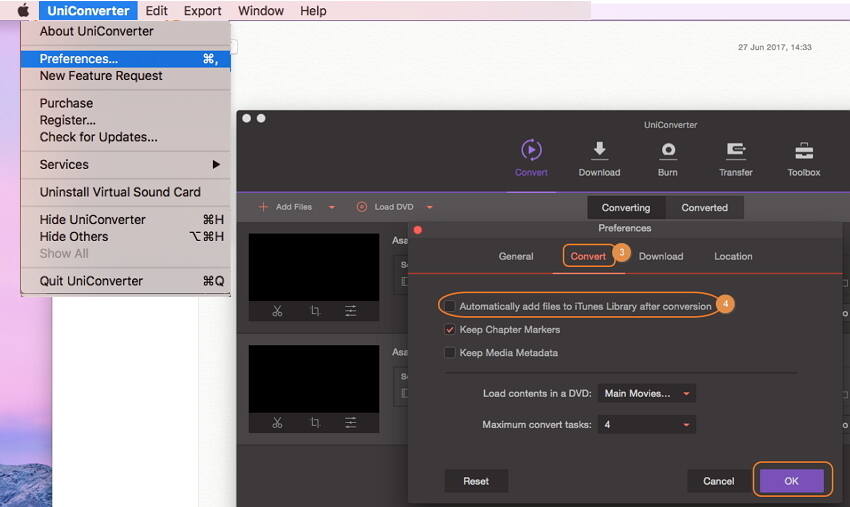850x507 pixels.
Task: Click the Load DVD button label
Action: tap(394, 207)
